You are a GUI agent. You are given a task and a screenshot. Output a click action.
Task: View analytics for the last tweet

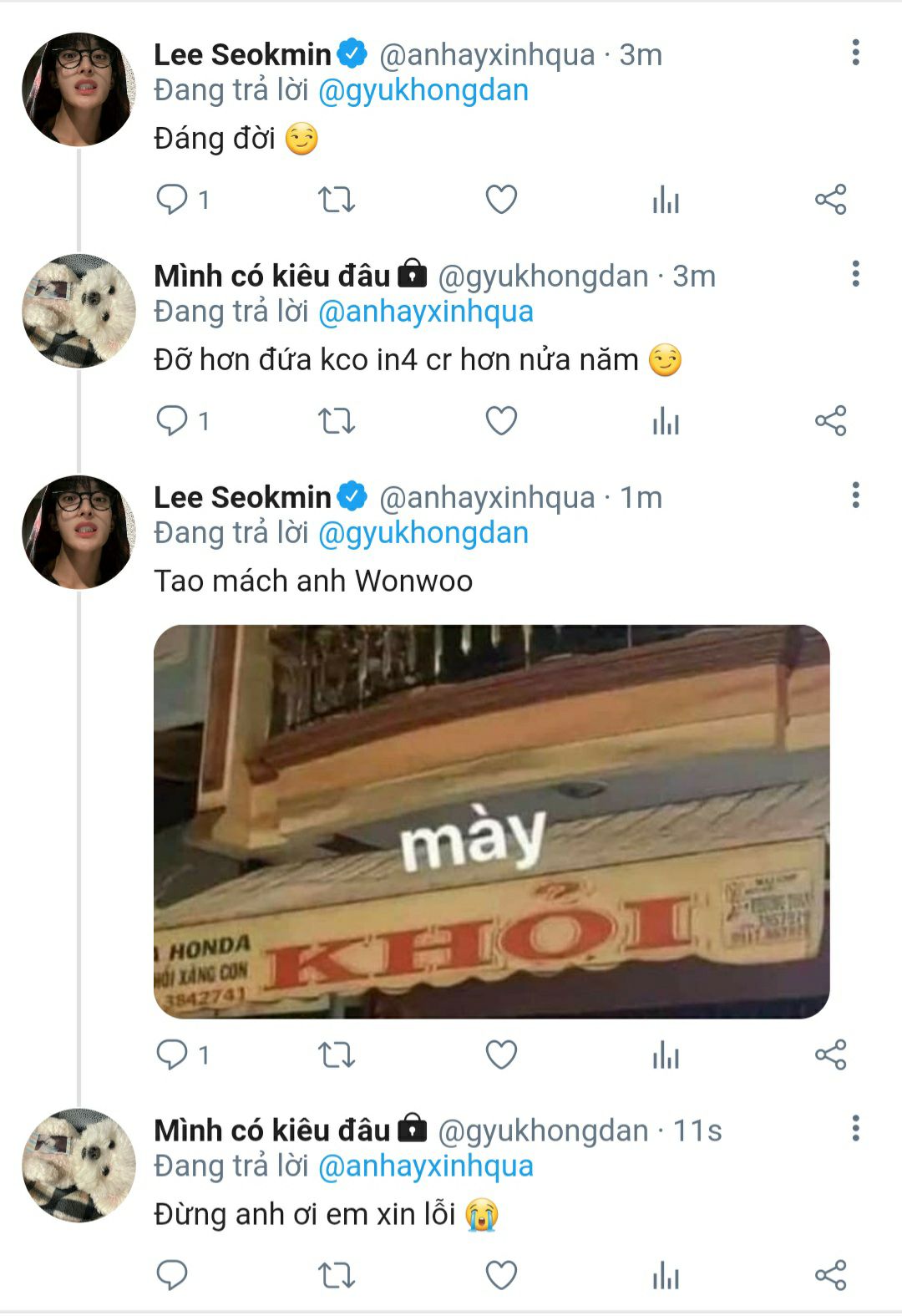click(666, 1277)
